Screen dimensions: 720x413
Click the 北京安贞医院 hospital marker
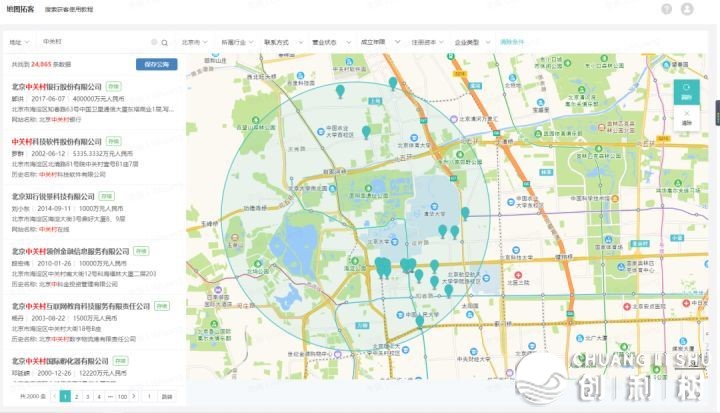point(627,306)
